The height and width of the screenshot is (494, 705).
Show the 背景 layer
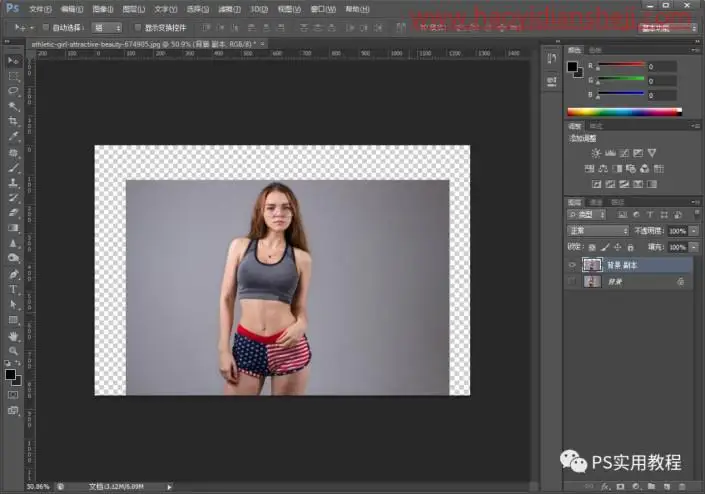click(x=572, y=281)
